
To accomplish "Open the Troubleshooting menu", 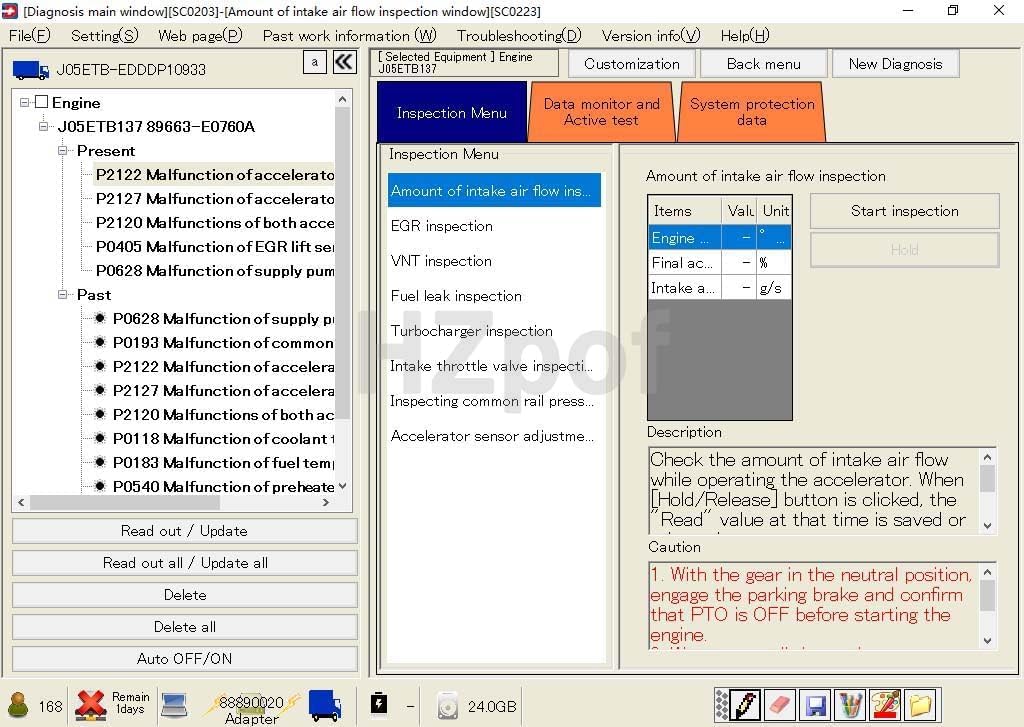I will (518, 35).
